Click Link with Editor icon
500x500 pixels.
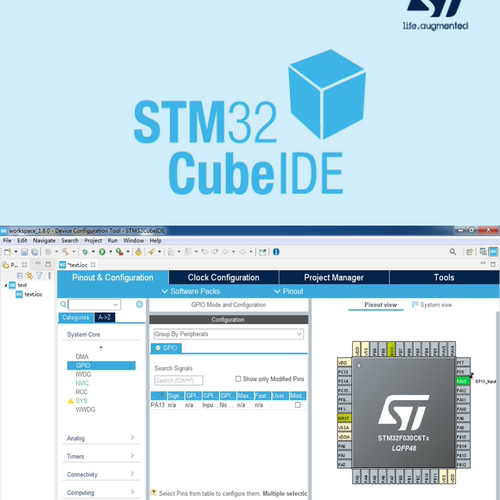(30, 276)
